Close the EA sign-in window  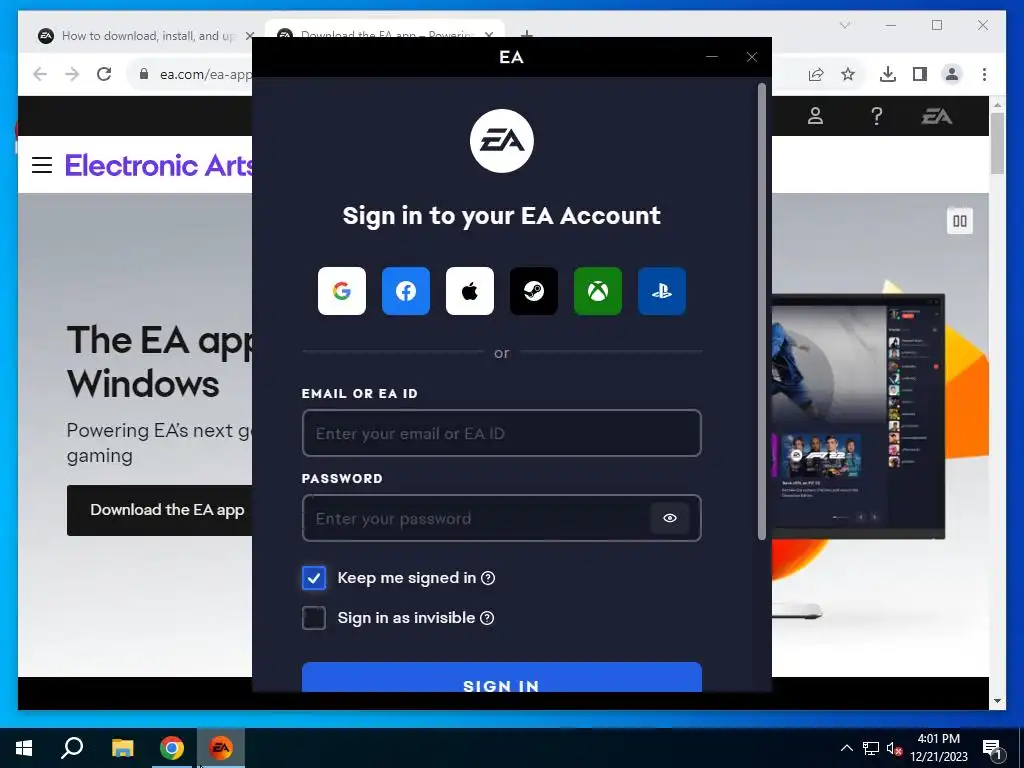(x=752, y=57)
